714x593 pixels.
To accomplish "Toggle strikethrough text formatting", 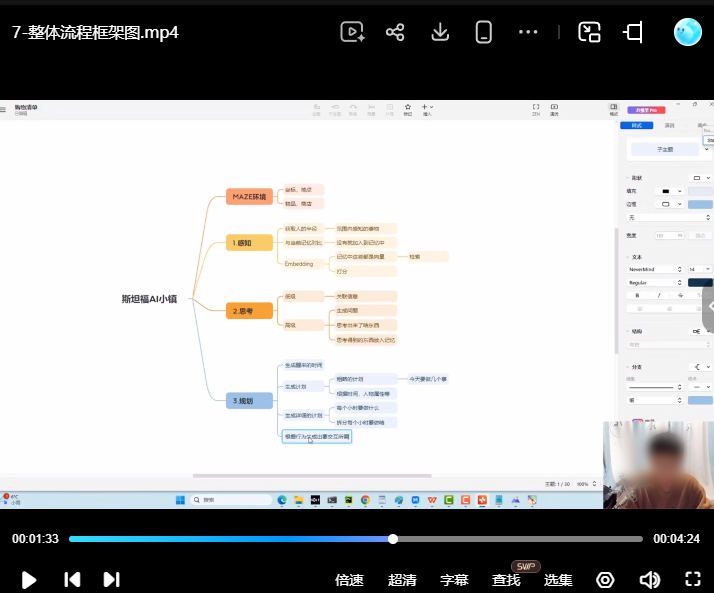I will [x=680, y=296].
